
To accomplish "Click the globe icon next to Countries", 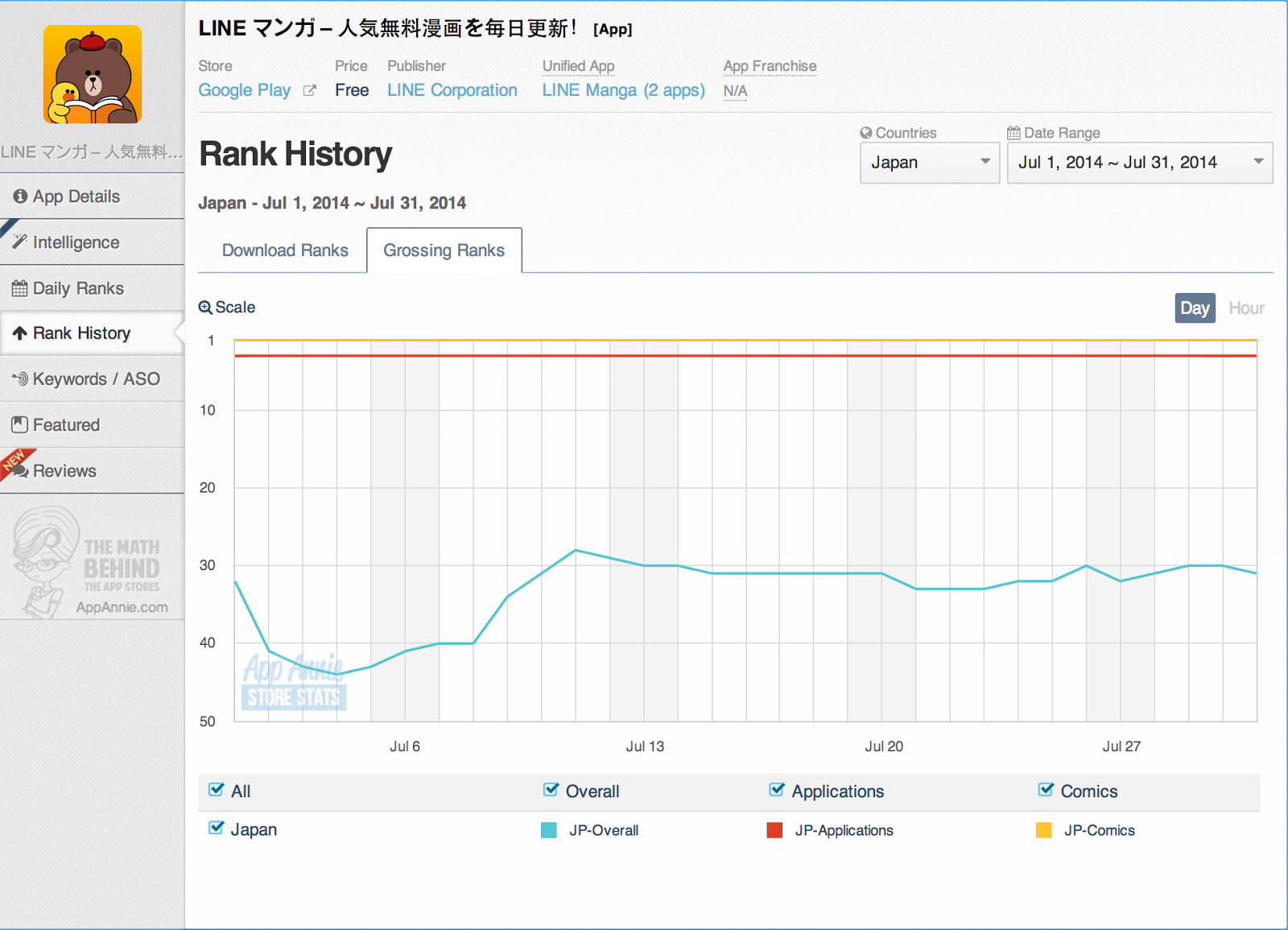I will click(866, 133).
